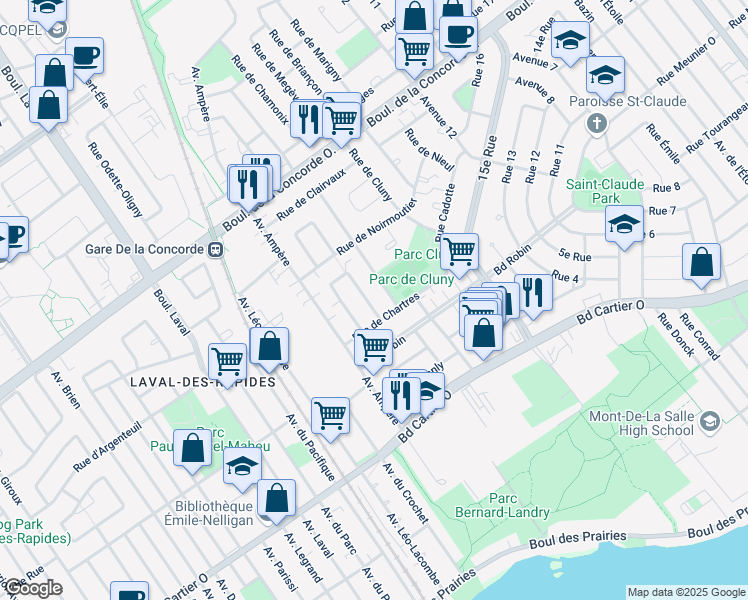Select the Av. du Crochet street label
The height and width of the screenshot is (600, 748).
tap(406, 493)
